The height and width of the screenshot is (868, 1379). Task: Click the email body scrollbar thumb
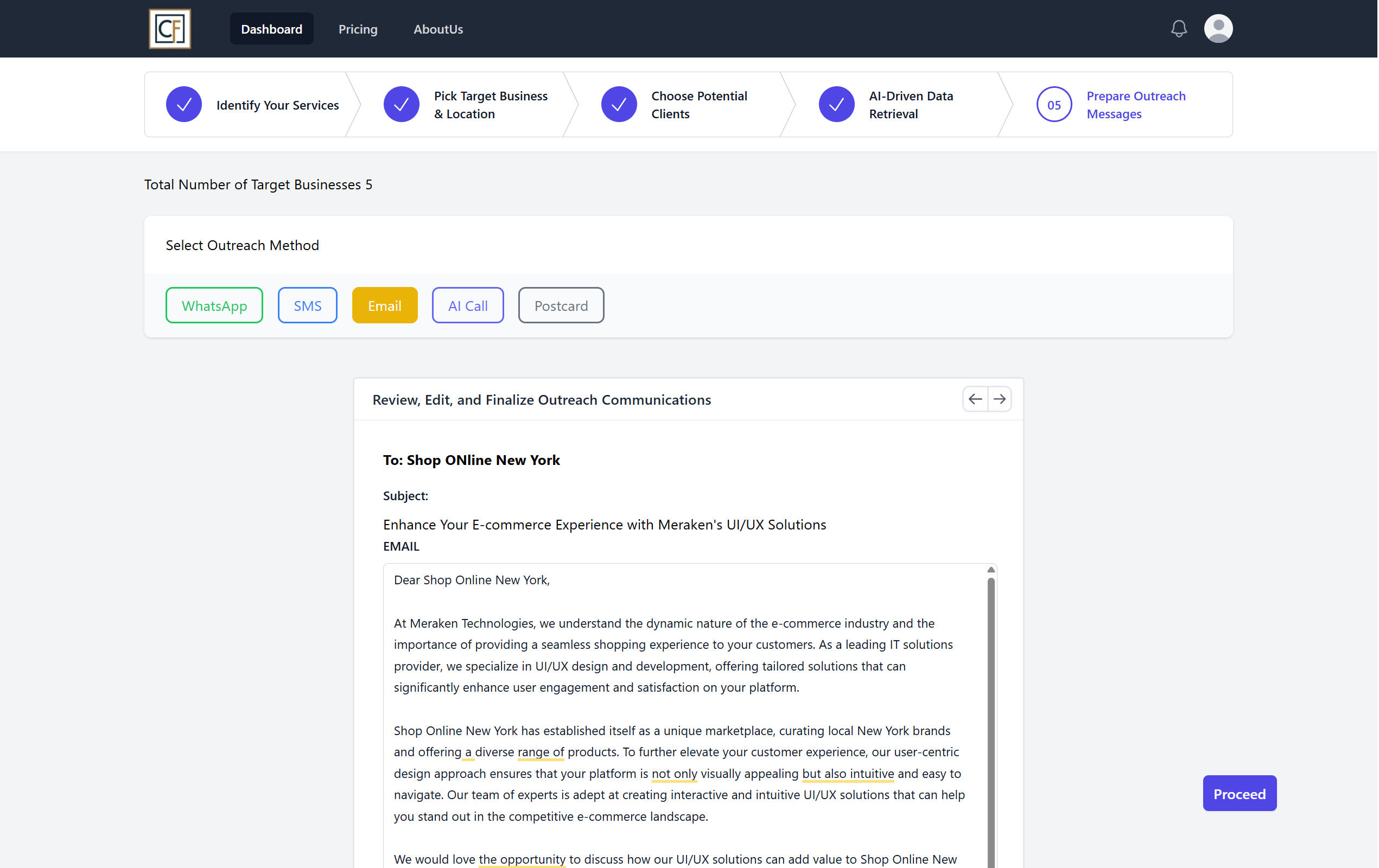(x=991, y=722)
